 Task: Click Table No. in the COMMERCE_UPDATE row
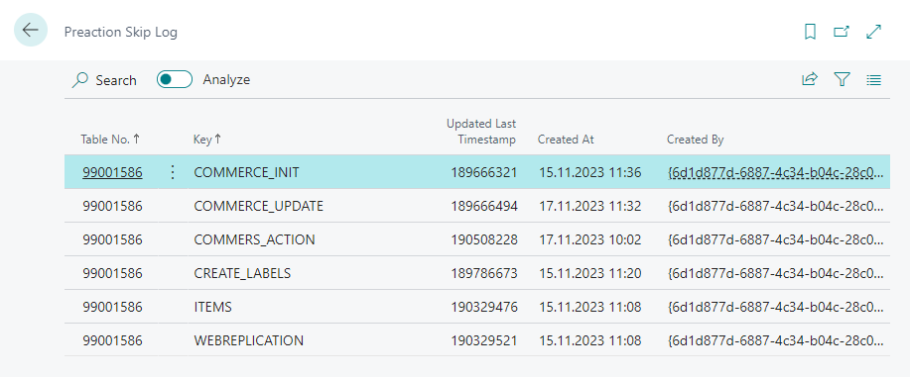point(112,206)
